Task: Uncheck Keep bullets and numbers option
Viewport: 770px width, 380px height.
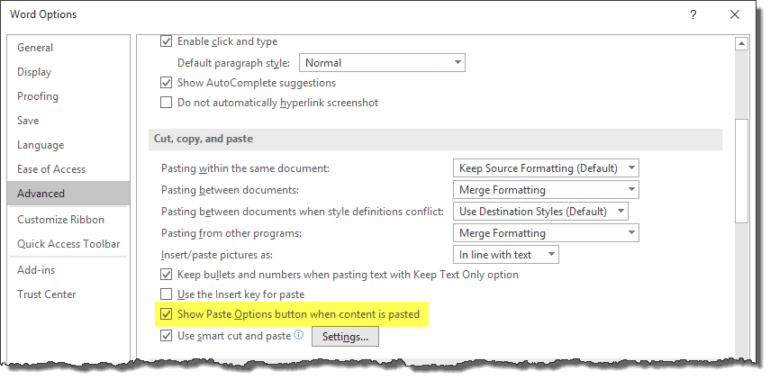Action: [166, 274]
